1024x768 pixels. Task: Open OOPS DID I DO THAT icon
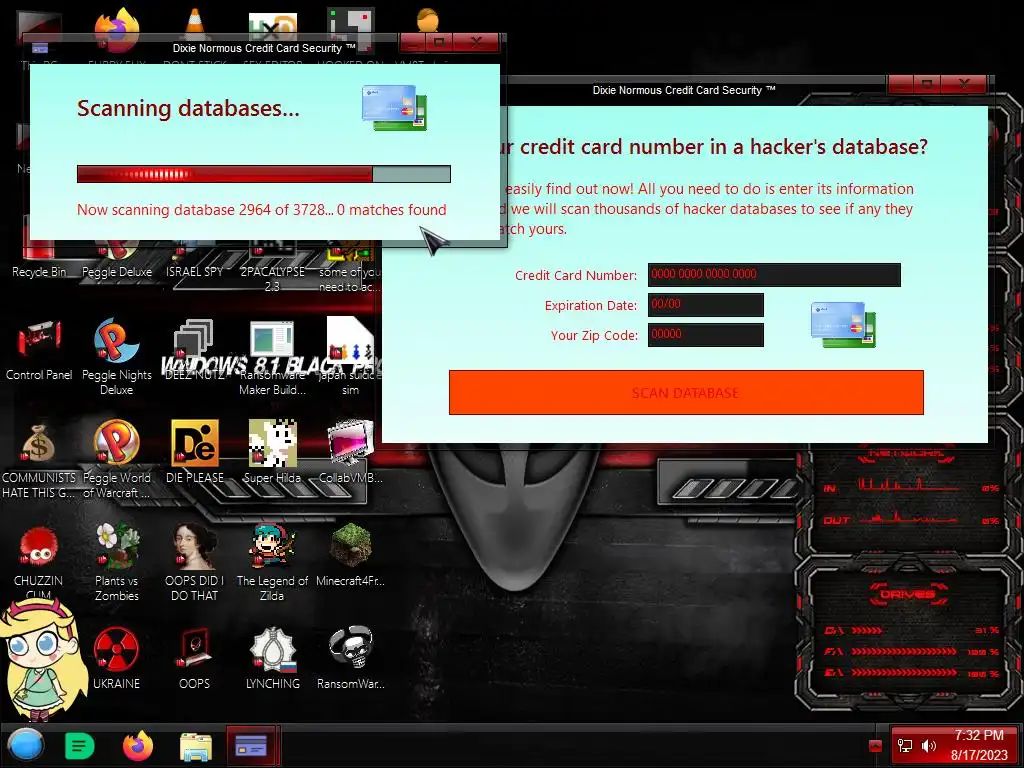[x=194, y=562]
